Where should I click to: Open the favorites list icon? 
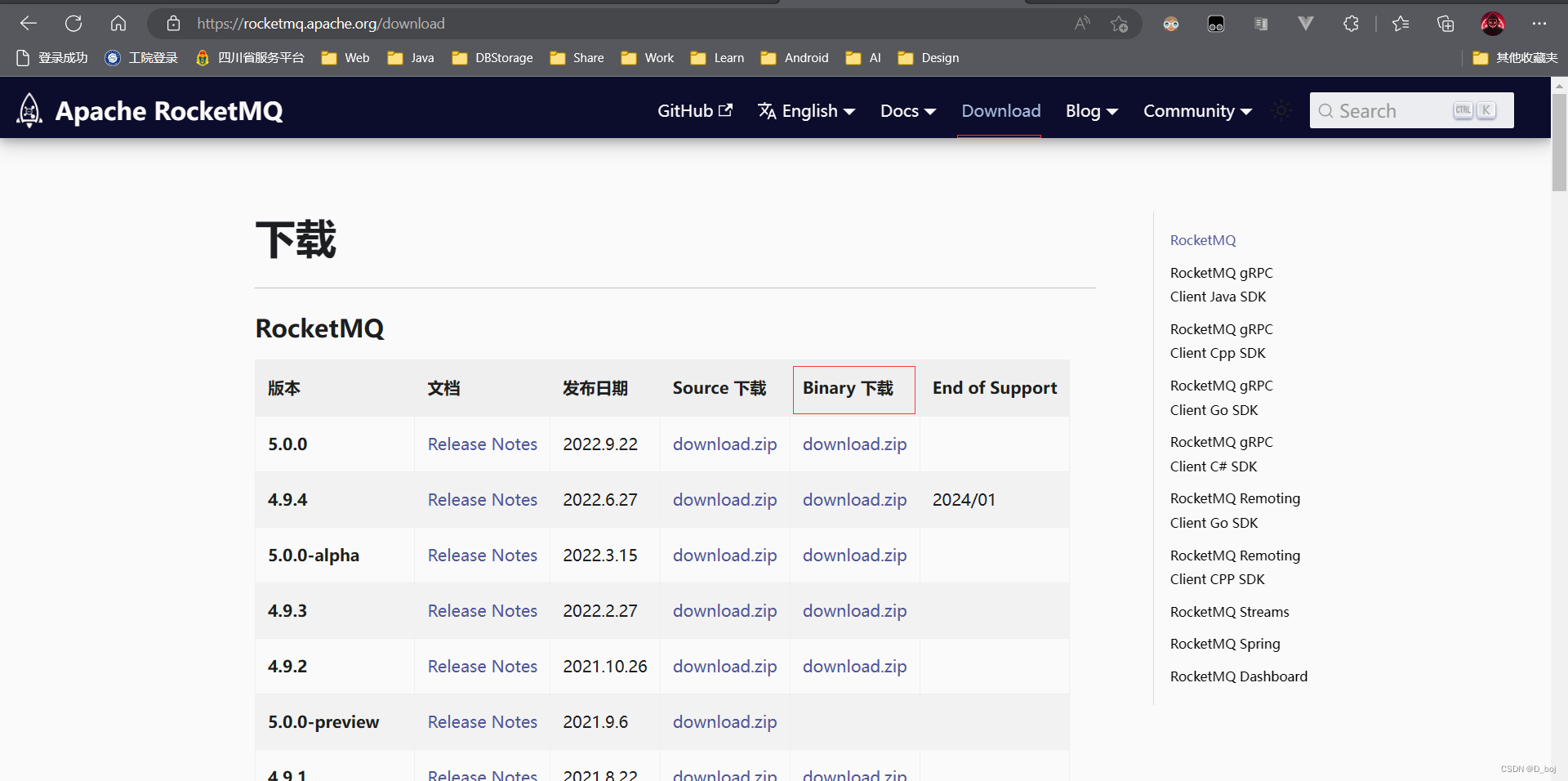click(1401, 24)
